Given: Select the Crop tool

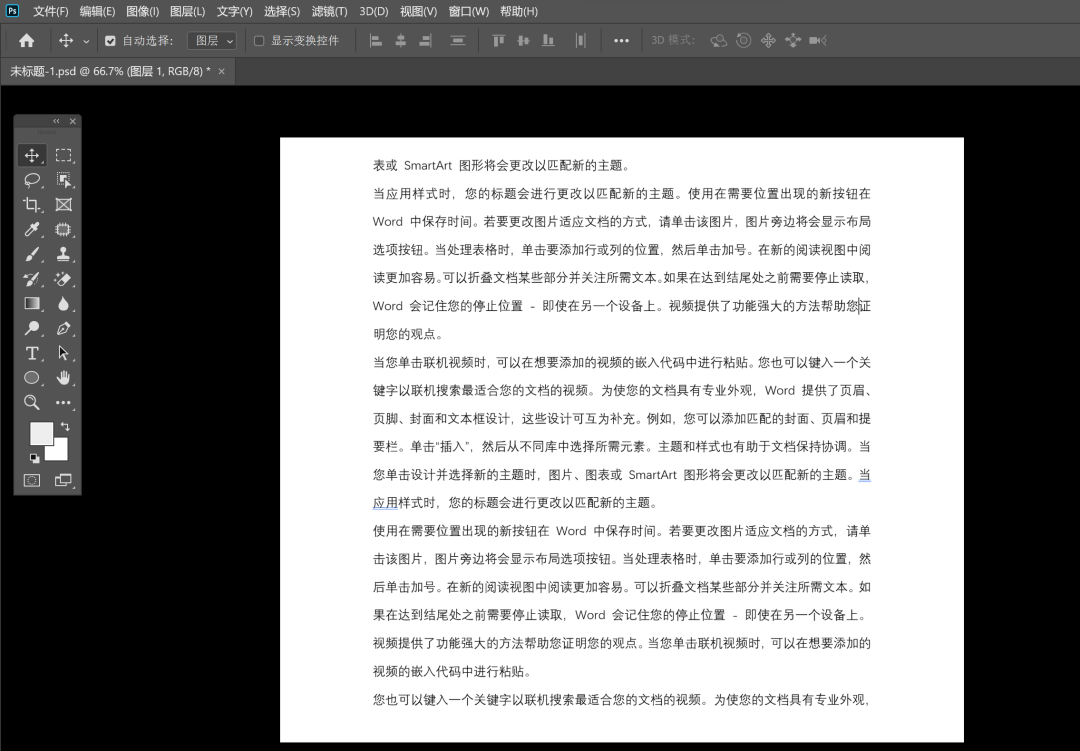Looking at the screenshot, I should (x=32, y=204).
